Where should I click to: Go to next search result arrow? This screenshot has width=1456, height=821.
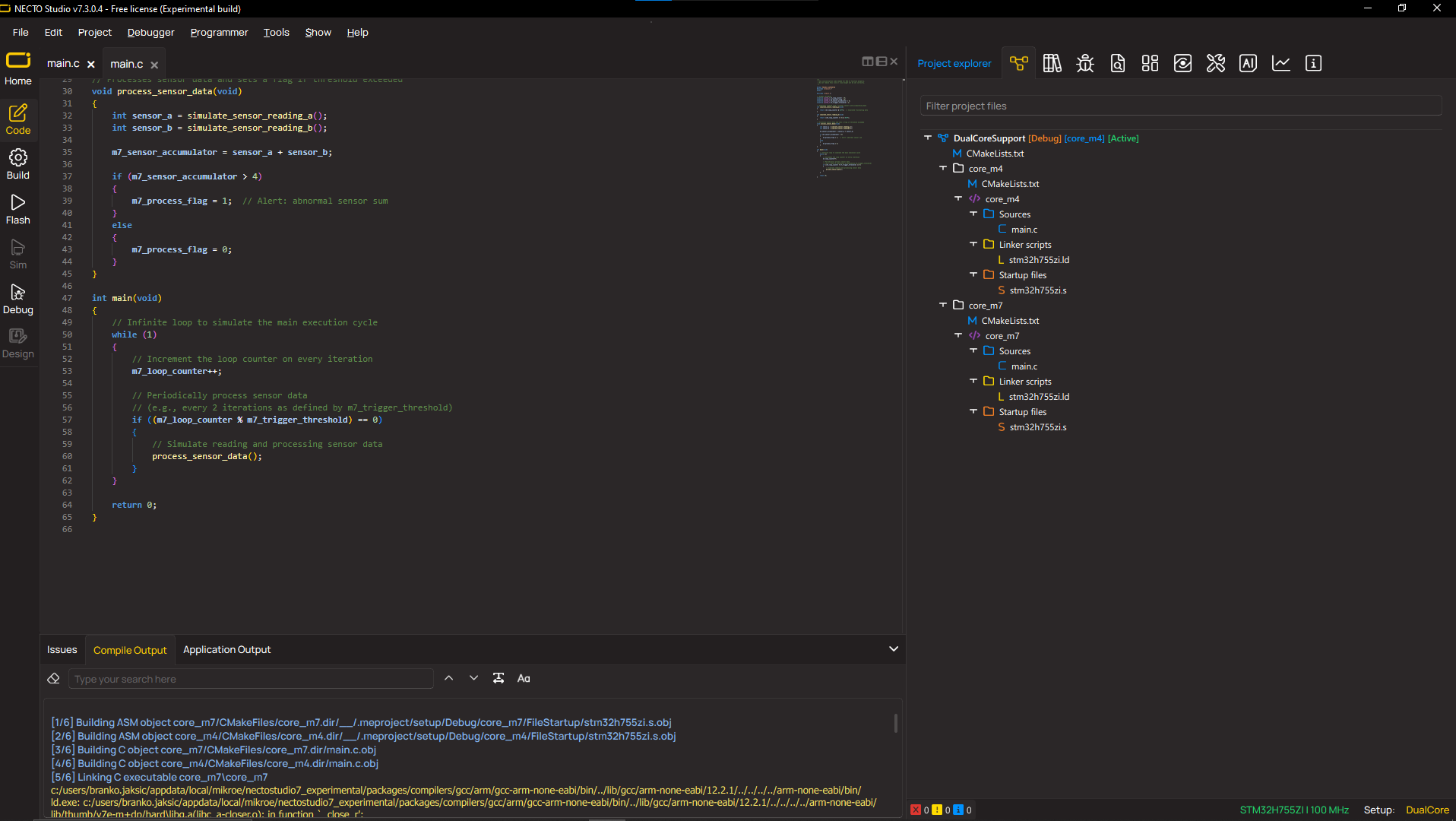[474, 678]
